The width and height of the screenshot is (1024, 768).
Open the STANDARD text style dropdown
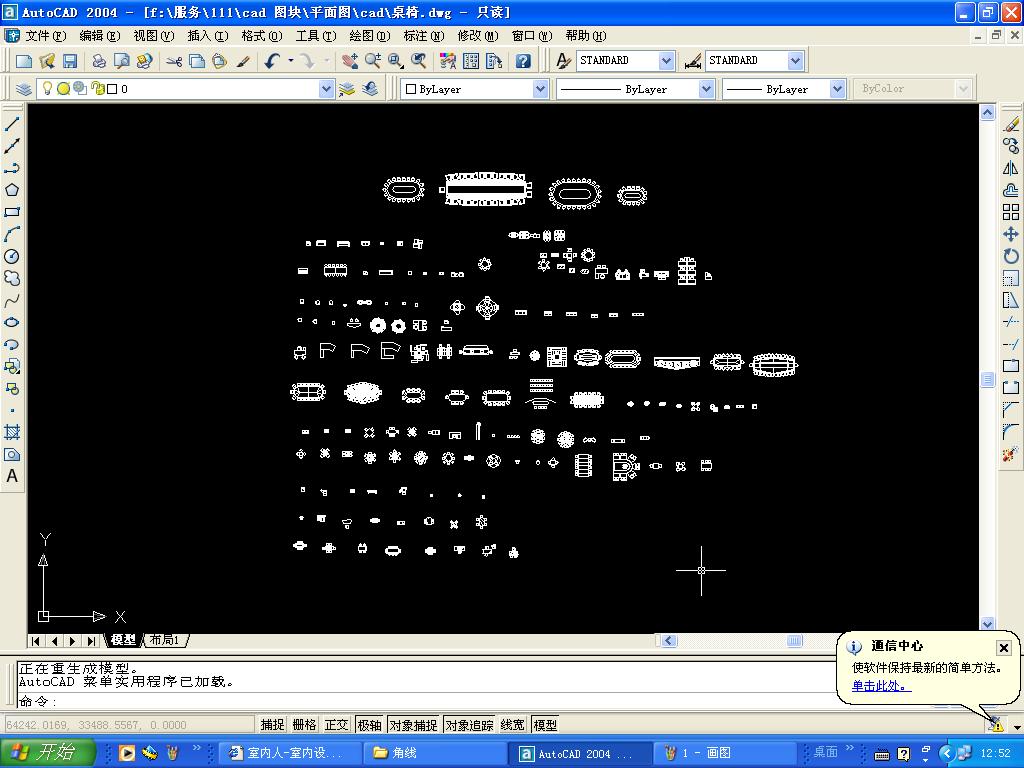(x=666, y=61)
